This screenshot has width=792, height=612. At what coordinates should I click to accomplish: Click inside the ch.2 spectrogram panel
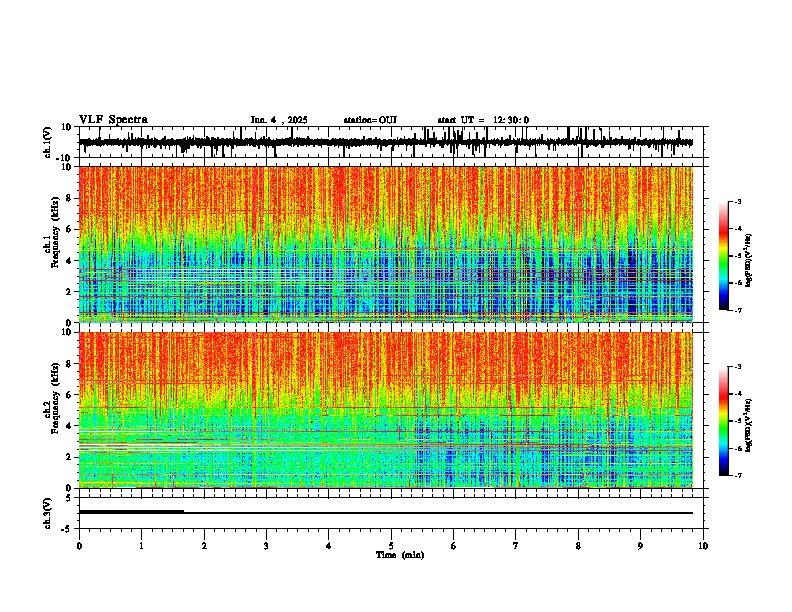[386, 410]
